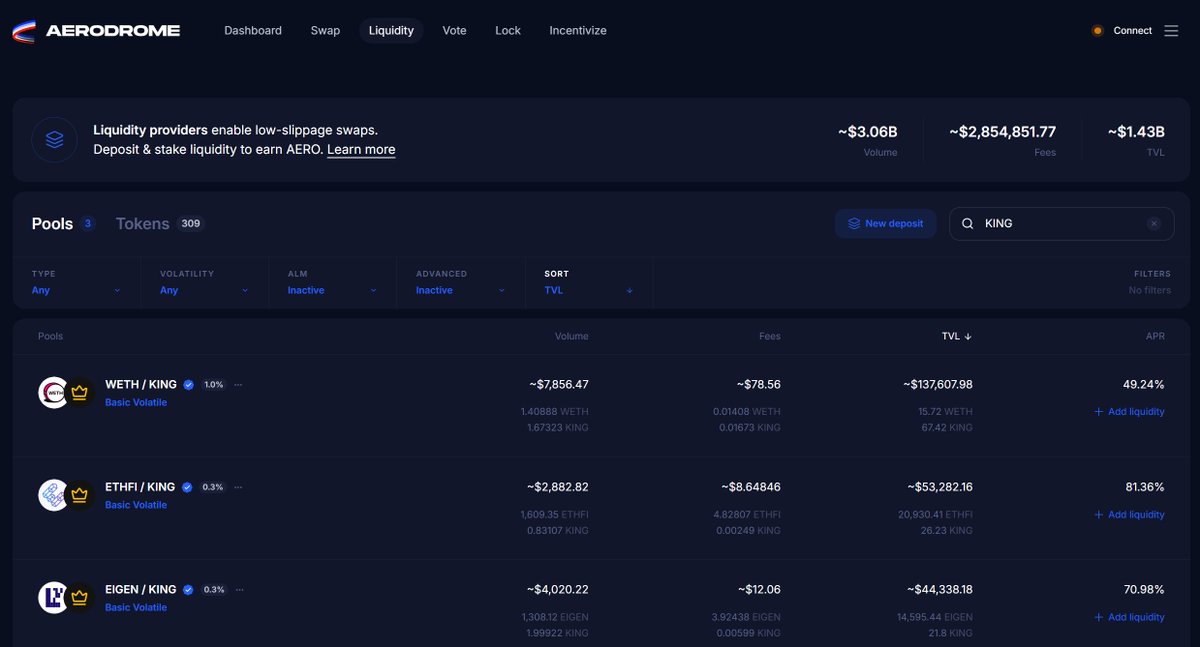Click verified badge next to ETHFI / KING
Screen dimensions: 1200x647
[188, 487]
